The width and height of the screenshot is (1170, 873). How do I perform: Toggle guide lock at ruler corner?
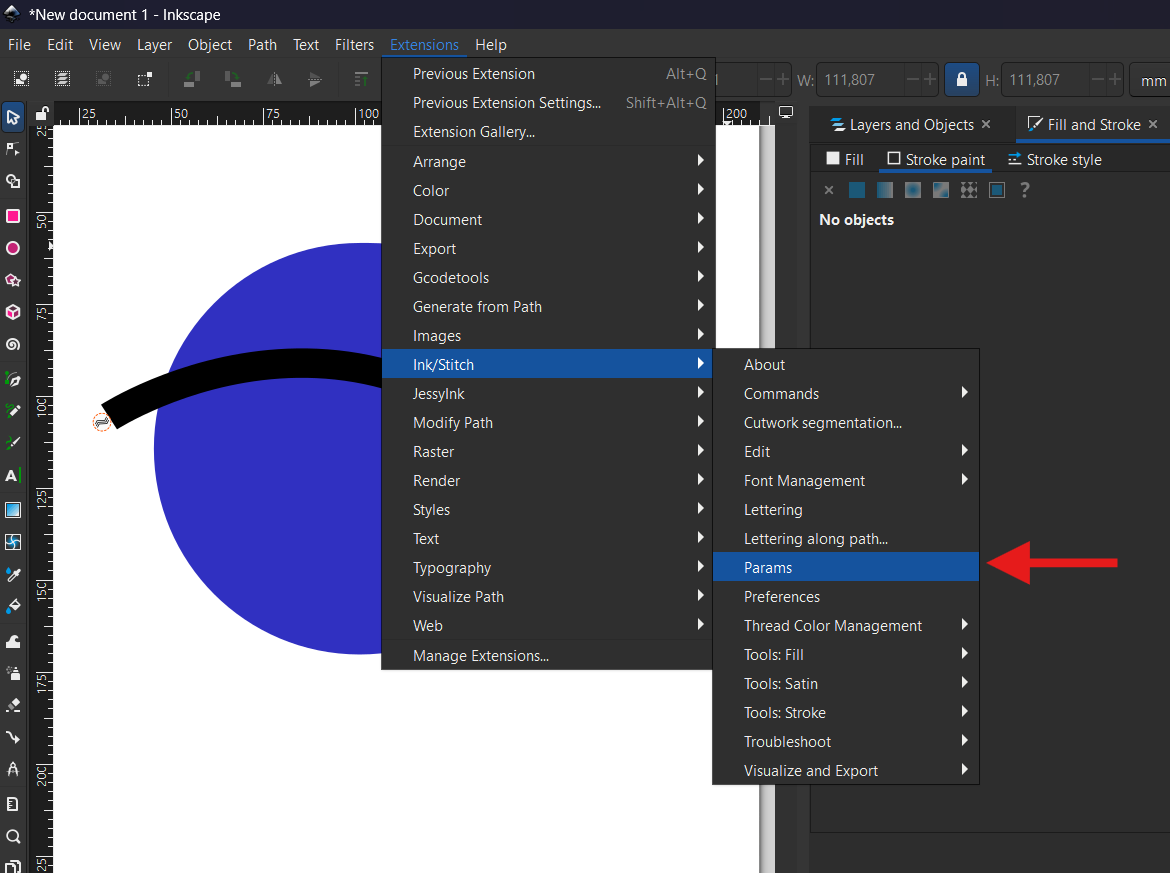pyautogui.click(x=42, y=113)
